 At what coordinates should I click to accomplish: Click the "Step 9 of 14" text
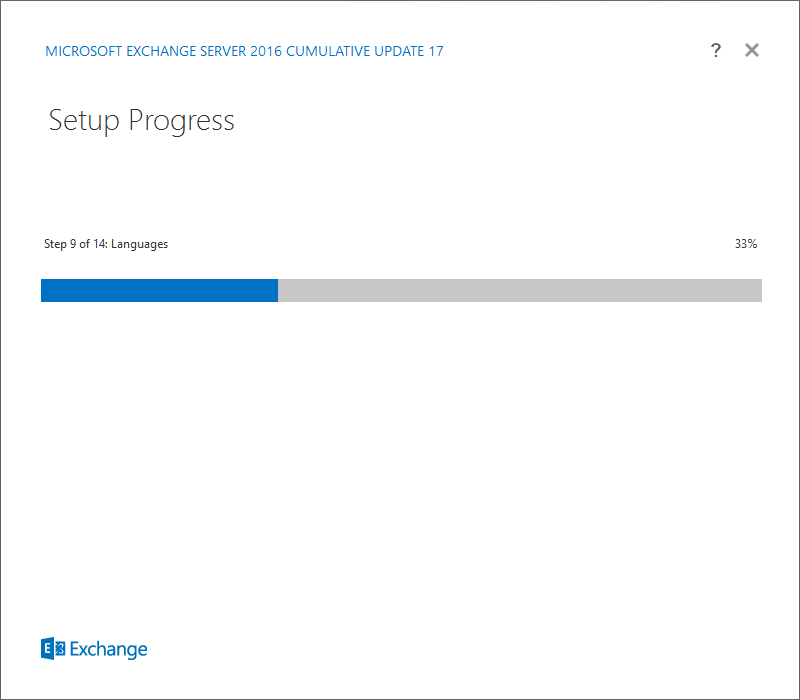click(76, 244)
